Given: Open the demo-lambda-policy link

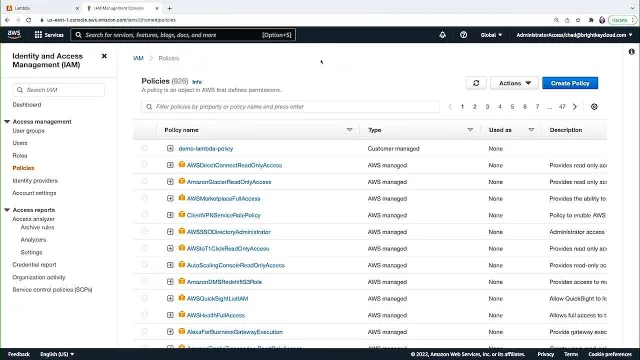Looking at the screenshot, I should 206,149.
